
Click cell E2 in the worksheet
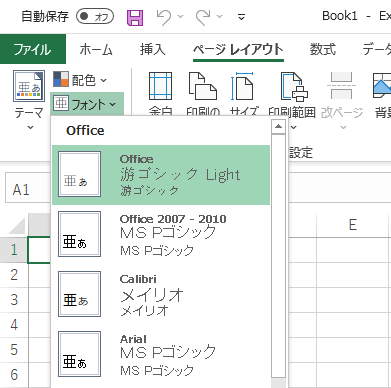tap(353, 275)
